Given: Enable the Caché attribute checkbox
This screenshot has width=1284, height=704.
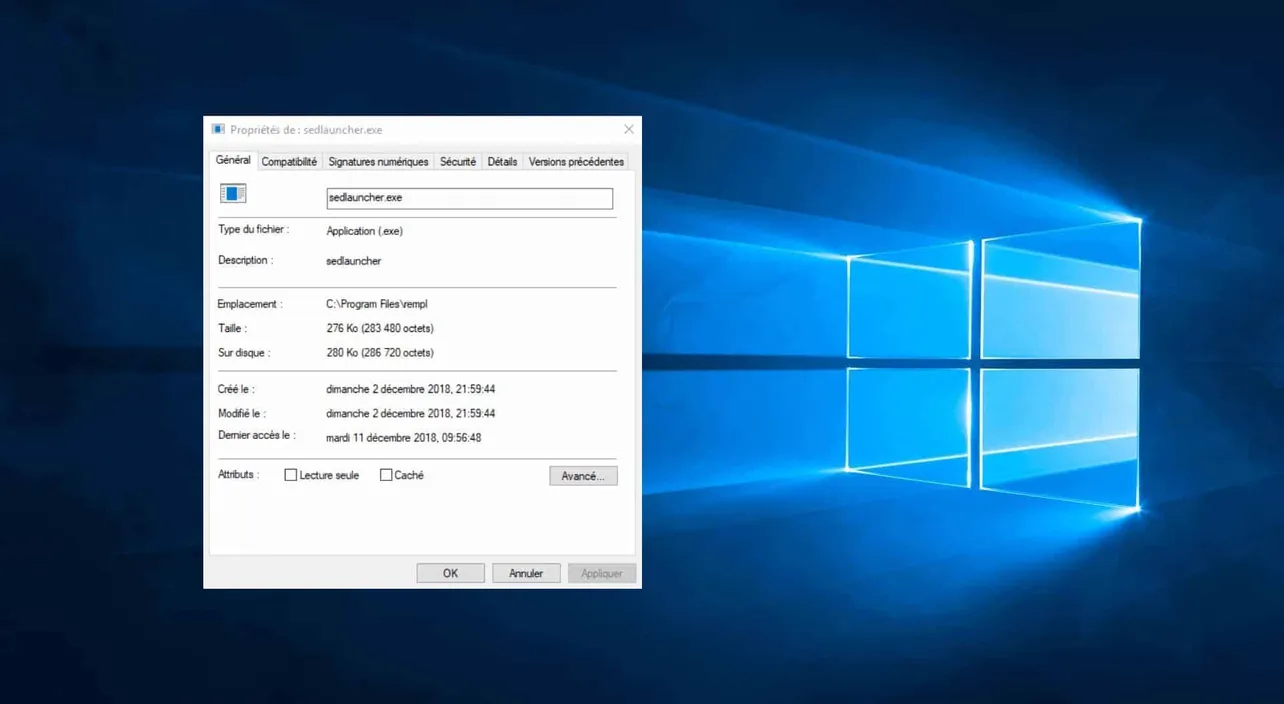Looking at the screenshot, I should coord(385,475).
